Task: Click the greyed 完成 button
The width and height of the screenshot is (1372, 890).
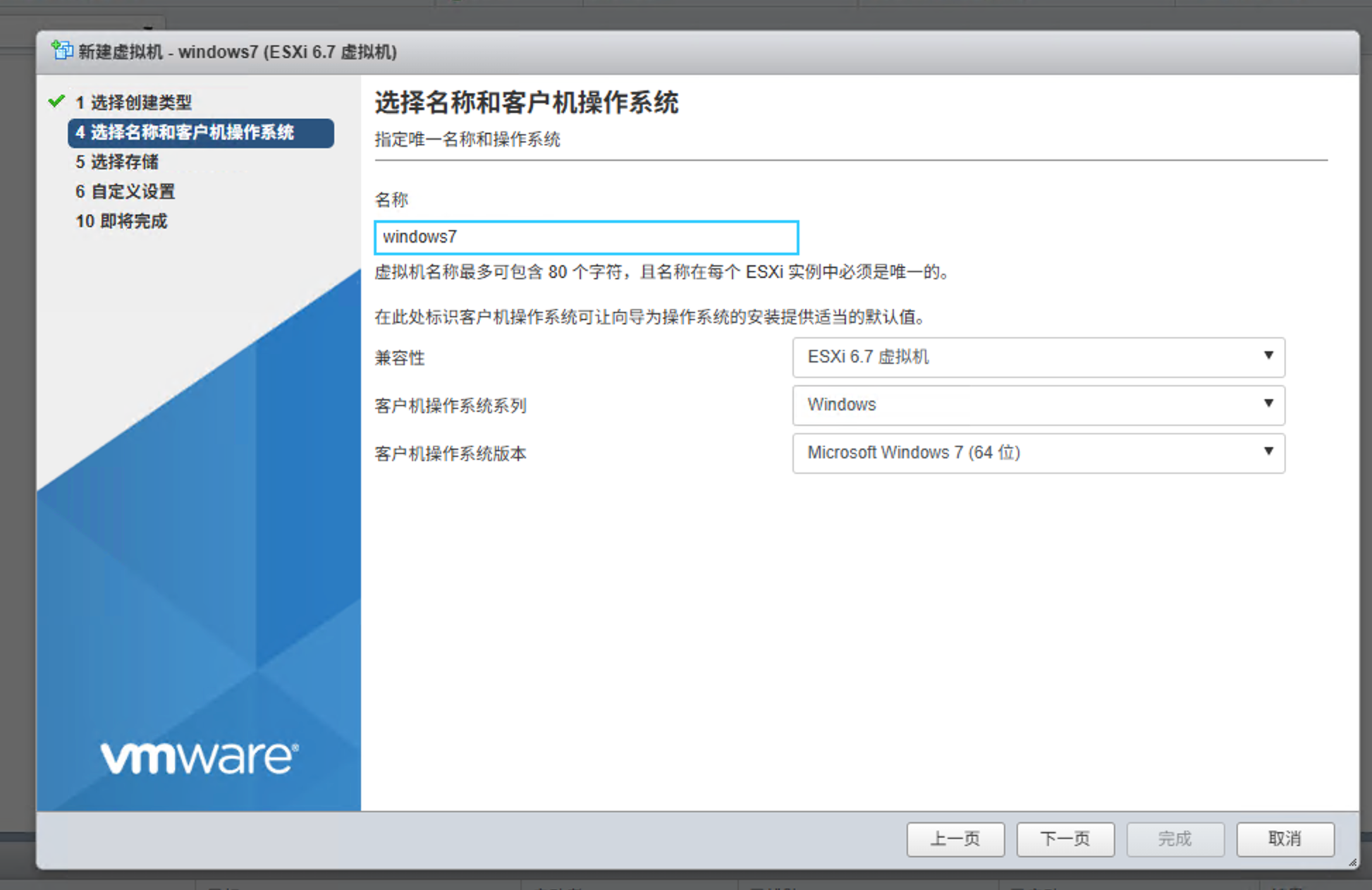Action: 1175,839
